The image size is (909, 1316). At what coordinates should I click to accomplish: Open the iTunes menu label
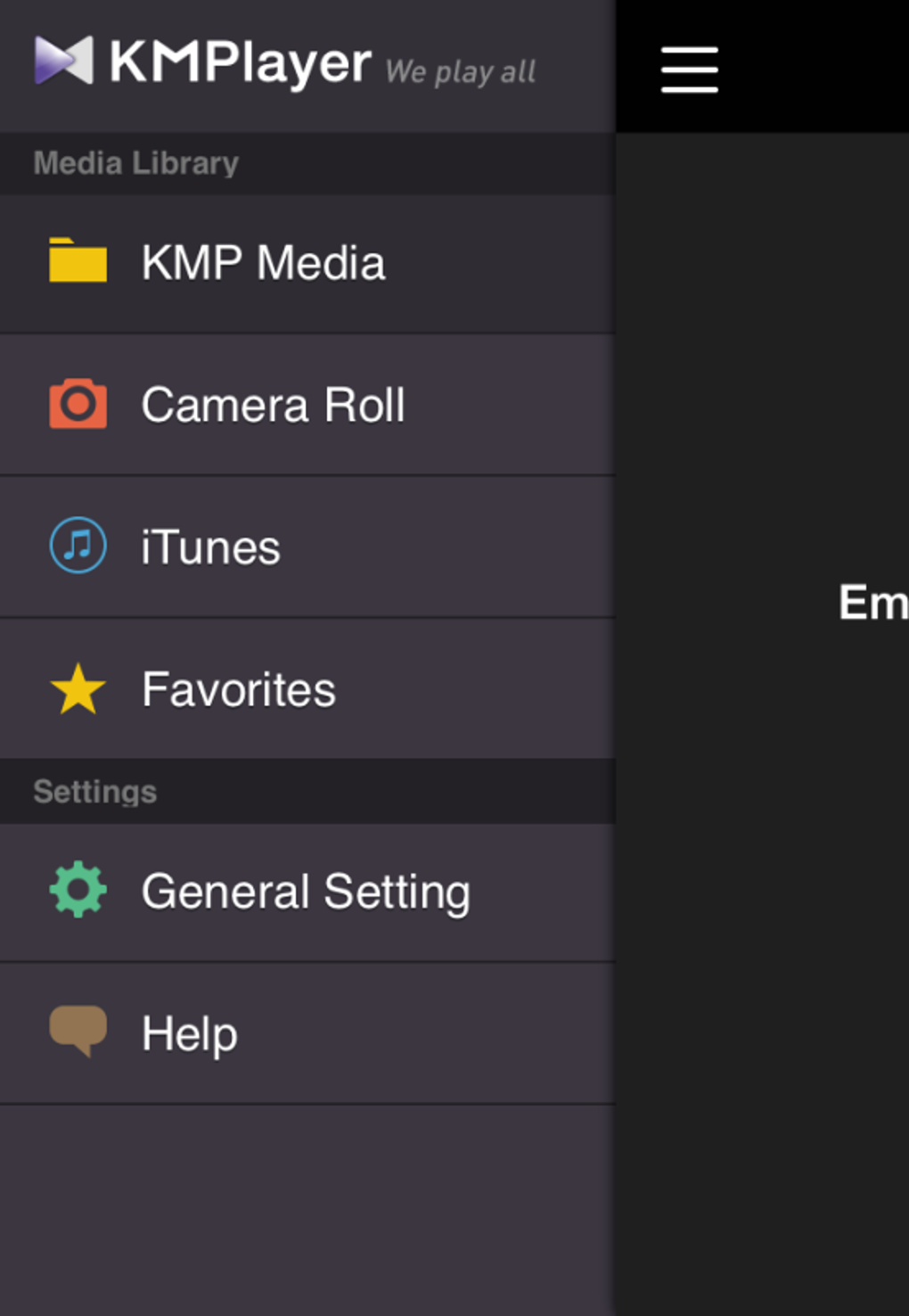210,547
